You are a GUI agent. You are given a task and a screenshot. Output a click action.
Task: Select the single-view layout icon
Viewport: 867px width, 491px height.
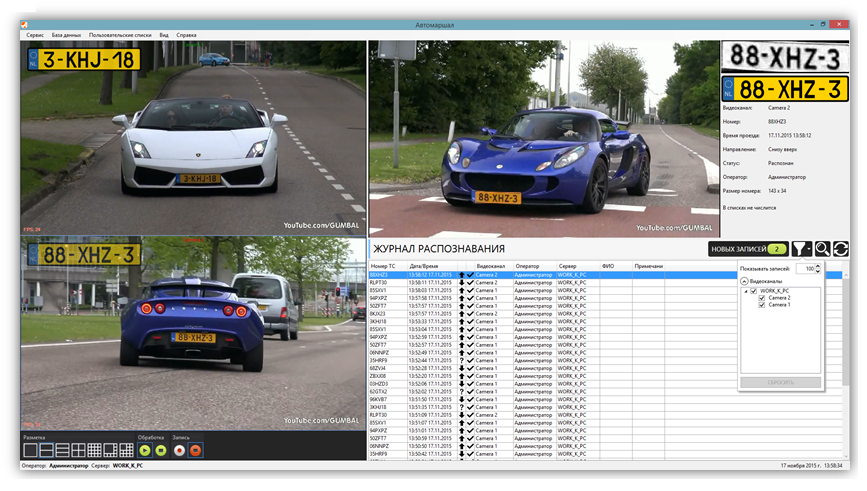point(29,450)
